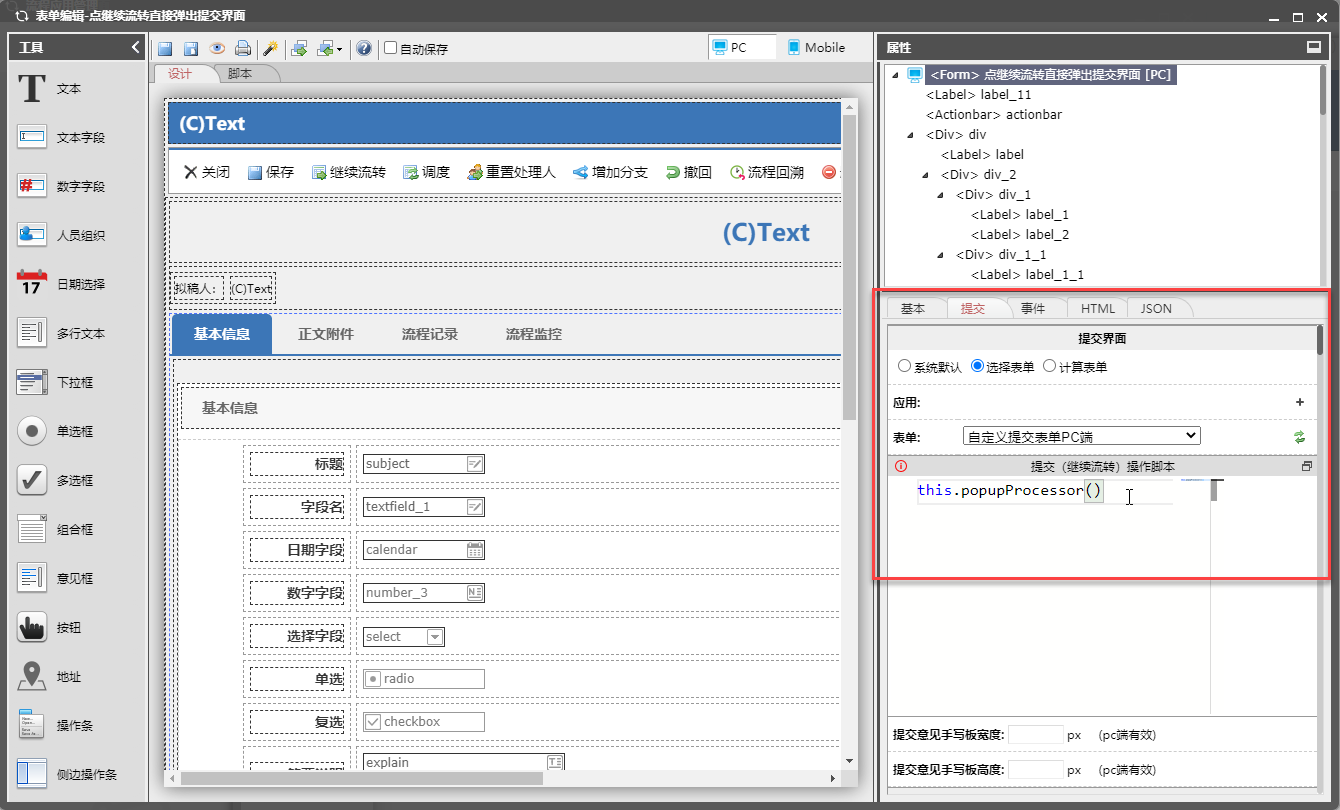This screenshot has width=1340, height=810.
Task: Collapse the <Div> div_1 tree node
Action: coord(940,195)
